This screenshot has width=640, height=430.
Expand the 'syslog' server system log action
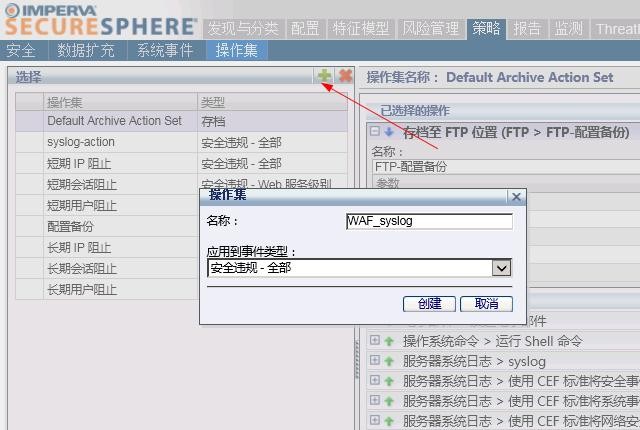(375, 360)
